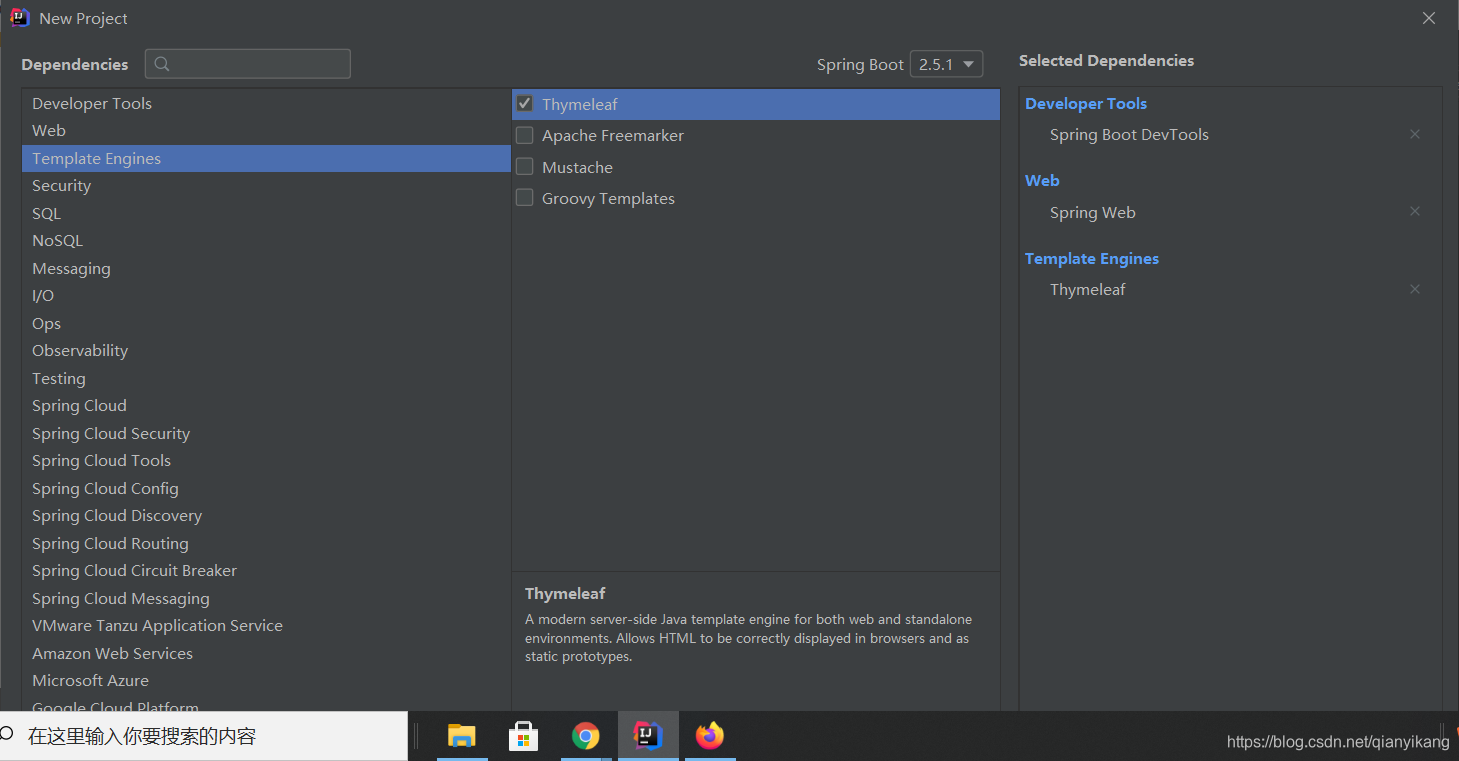
Task: Open the Spring Boot version dropdown
Action: click(946, 64)
